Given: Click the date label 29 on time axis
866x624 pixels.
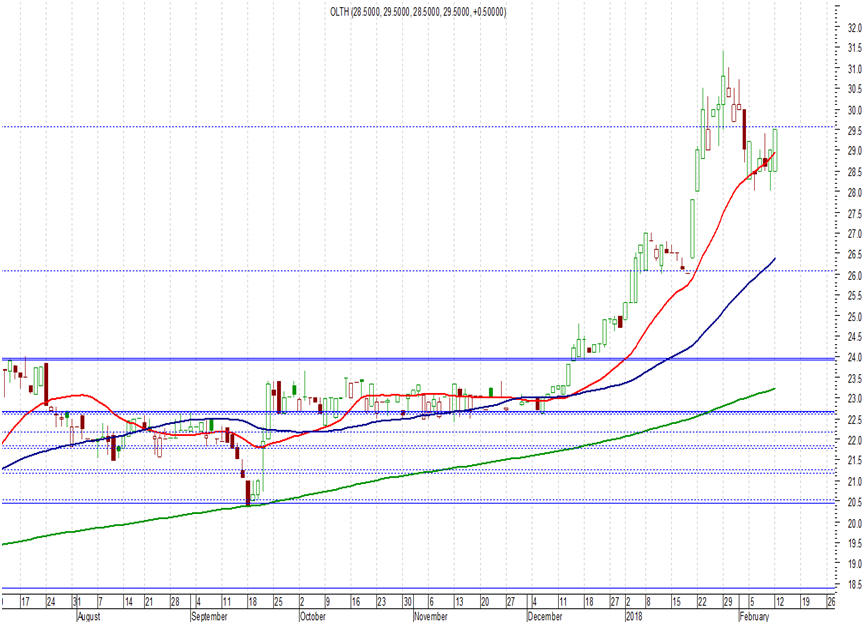Looking at the screenshot, I should click(x=728, y=601).
